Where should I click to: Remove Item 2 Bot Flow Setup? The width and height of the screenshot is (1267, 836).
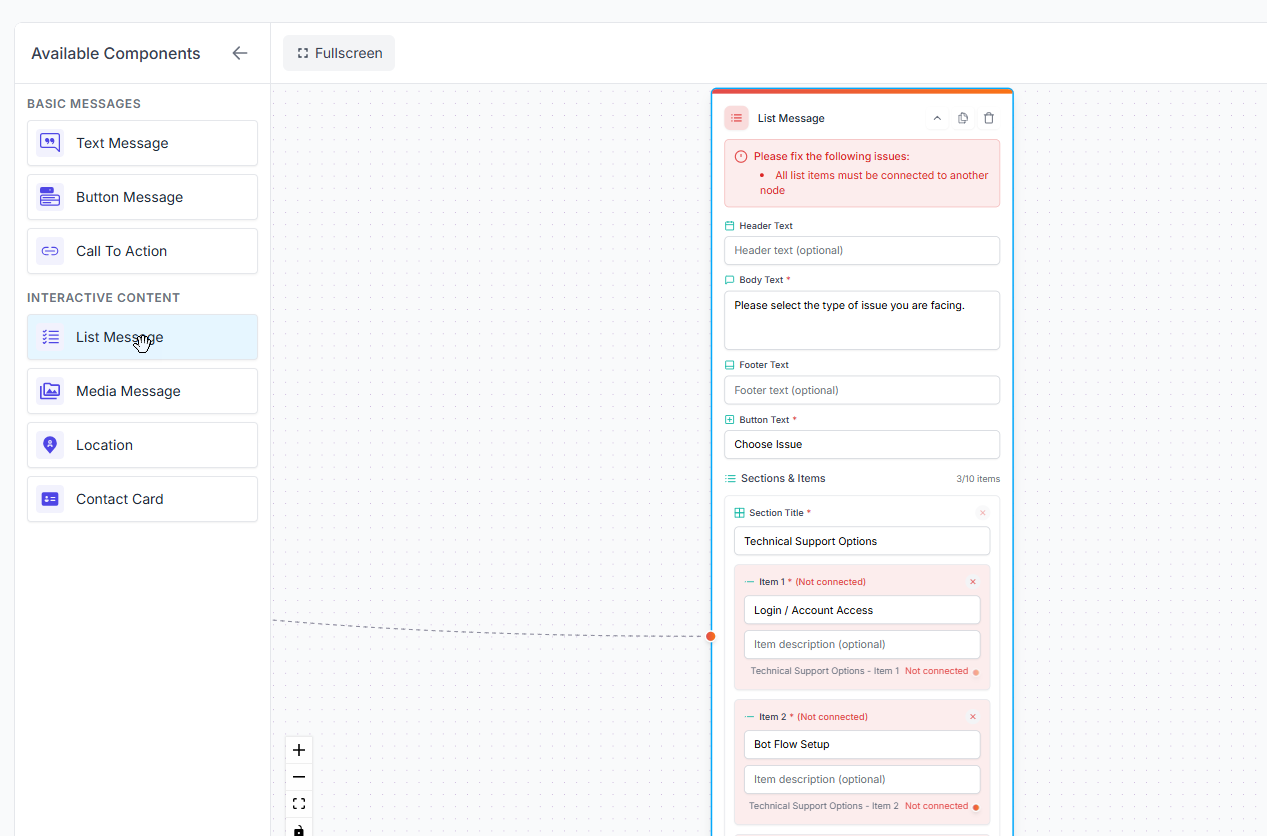click(x=972, y=716)
